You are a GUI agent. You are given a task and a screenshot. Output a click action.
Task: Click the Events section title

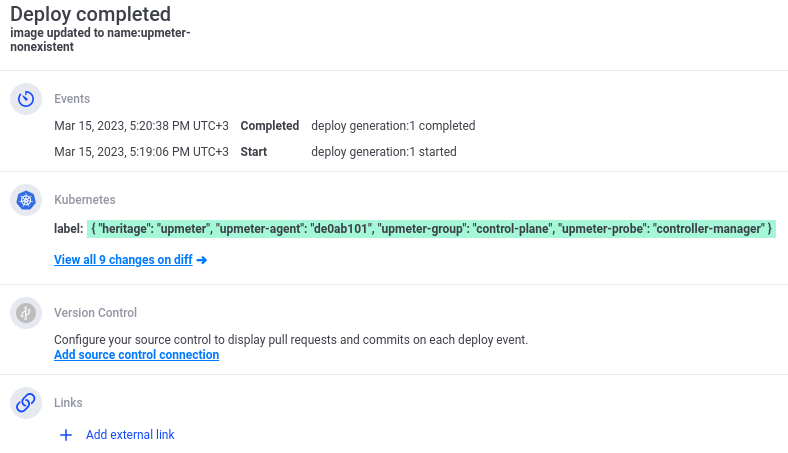pos(72,99)
